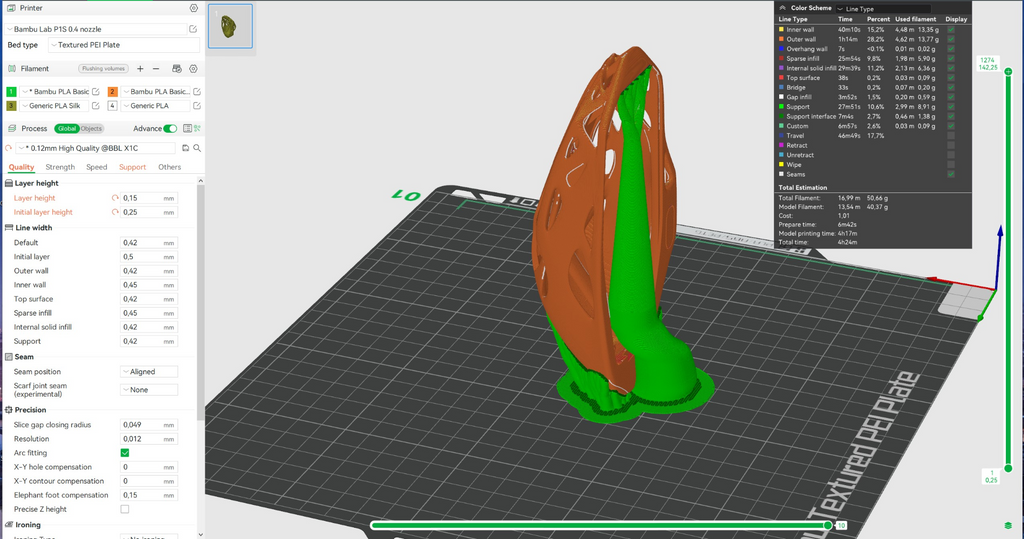Select filament 1 green color swatch

pos(11,91)
